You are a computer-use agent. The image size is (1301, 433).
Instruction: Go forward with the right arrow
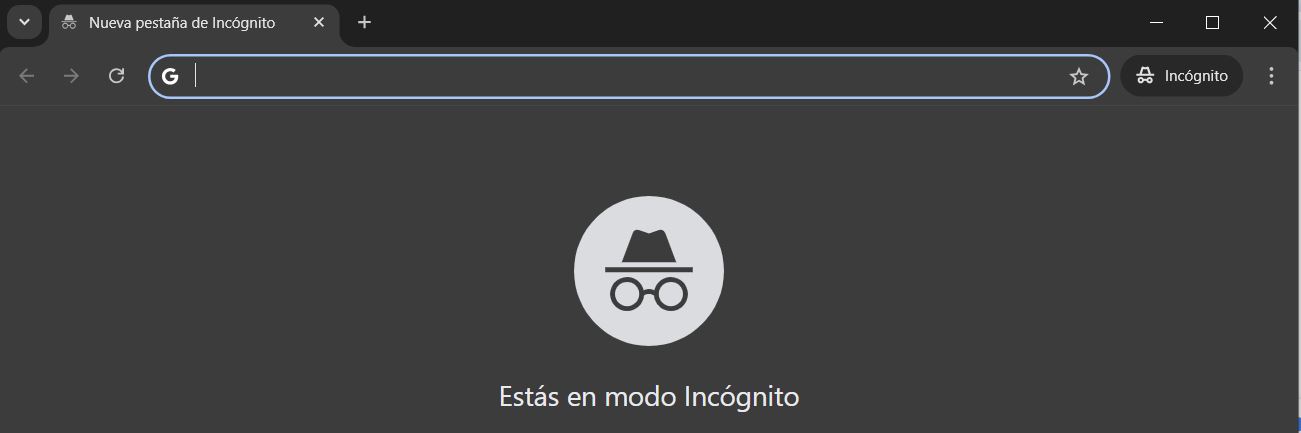71,76
